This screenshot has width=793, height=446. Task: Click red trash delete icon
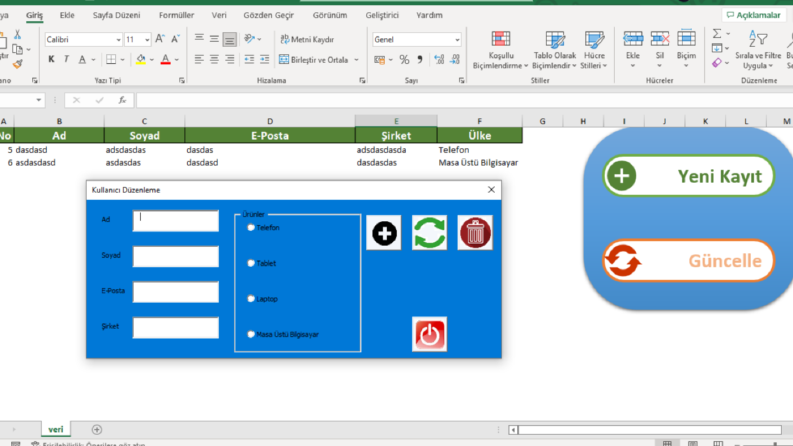pyautogui.click(x=475, y=233)
